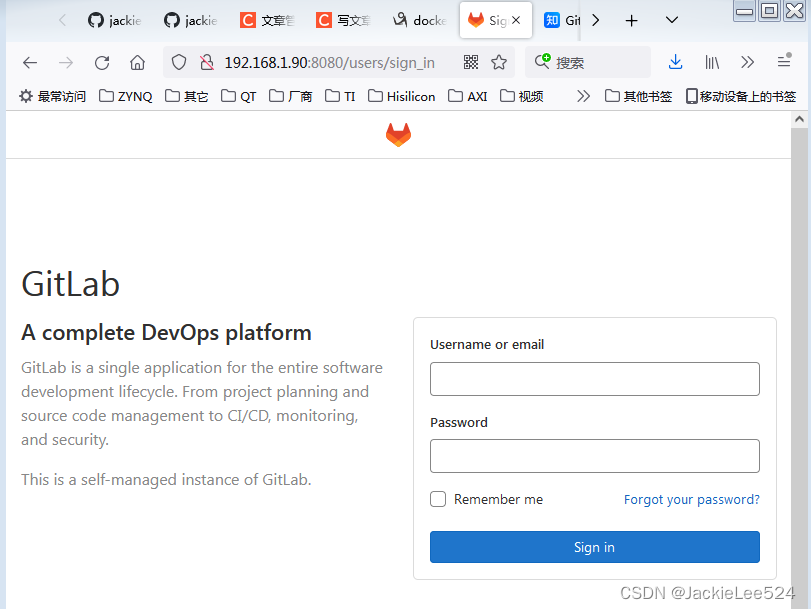Go to the browser home page
This screenshot has width=811, height=609.
pyautogui.click(x=137, y=63)
